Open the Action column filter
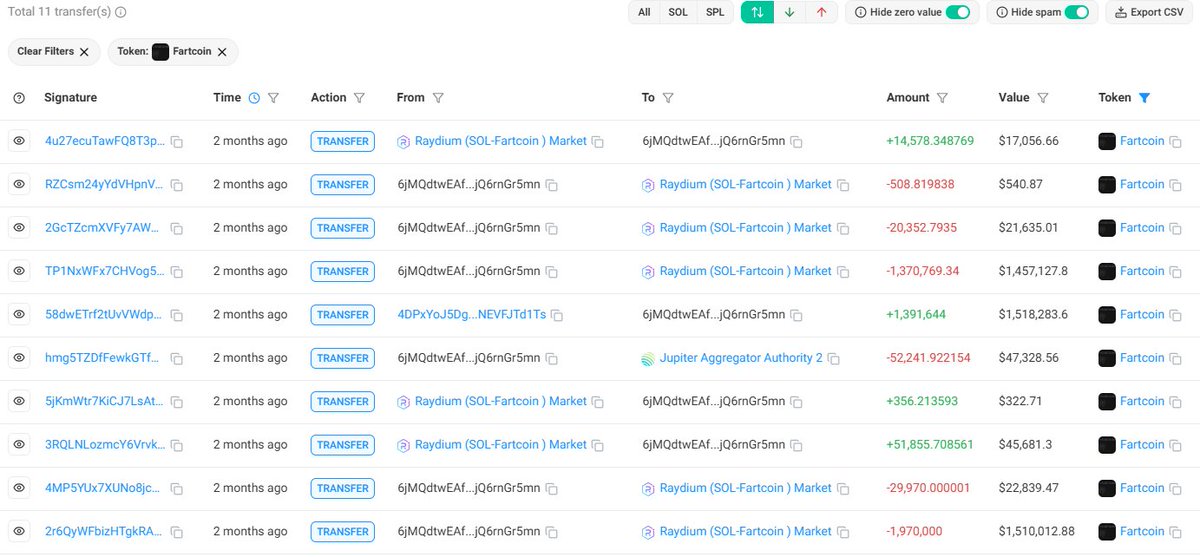This screenshot has height=557, width=1200. click(359, 98)
